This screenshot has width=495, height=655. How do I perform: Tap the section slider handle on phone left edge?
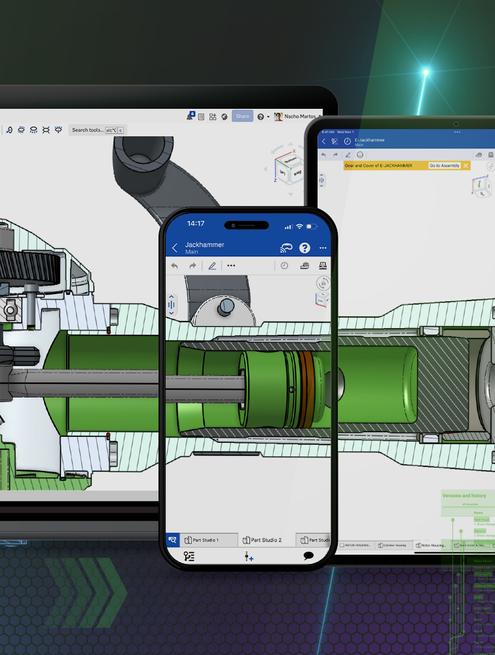pos(171,304)
